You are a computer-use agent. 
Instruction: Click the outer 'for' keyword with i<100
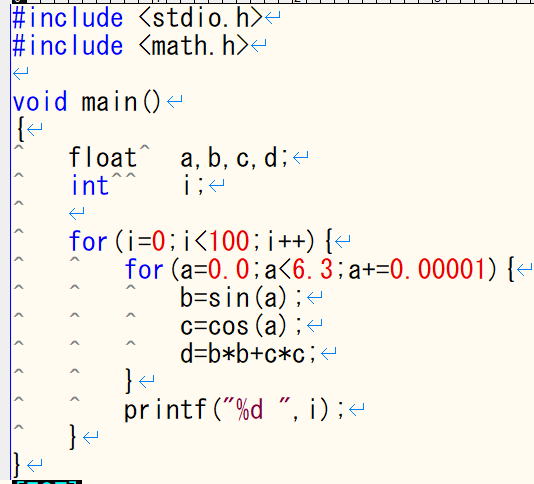pyautogui.click(x=88, y=241)
